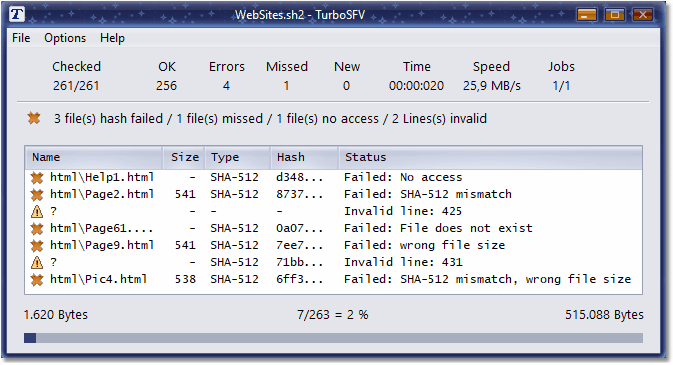This screenshot has height=365, width=673.
Task: Open the Help menu
Action: pyautogui.click(x=112, y=38)
